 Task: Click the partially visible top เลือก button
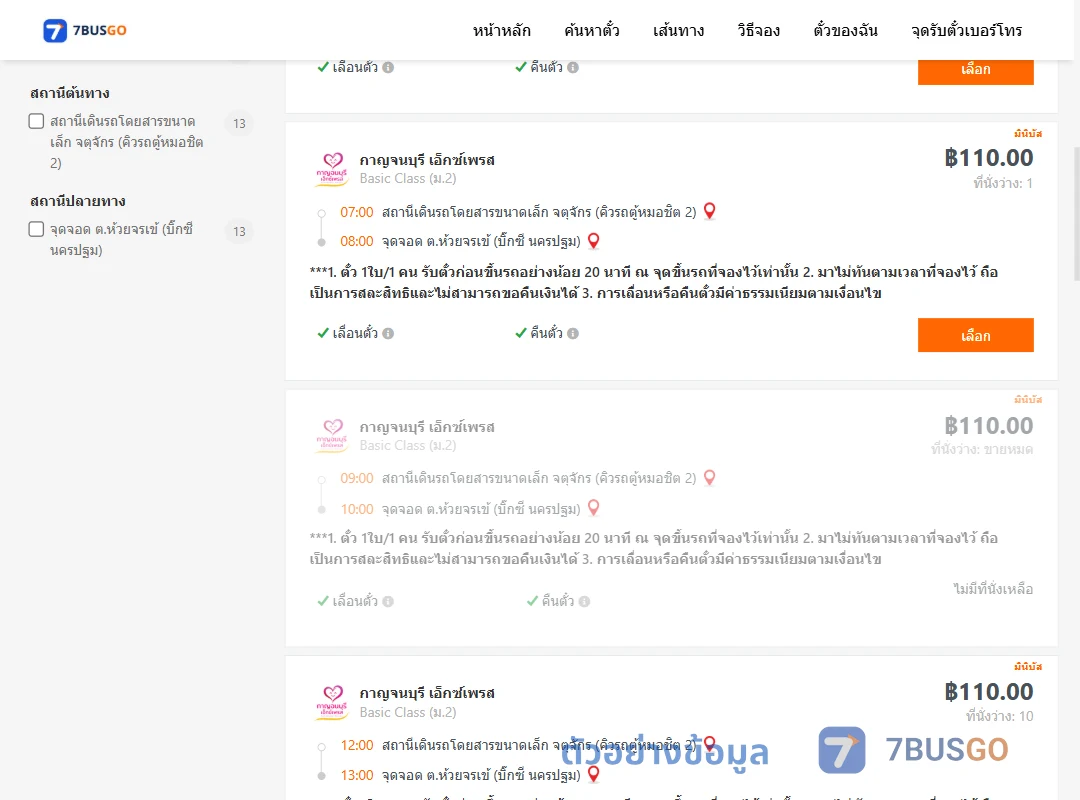coord(975,72)
